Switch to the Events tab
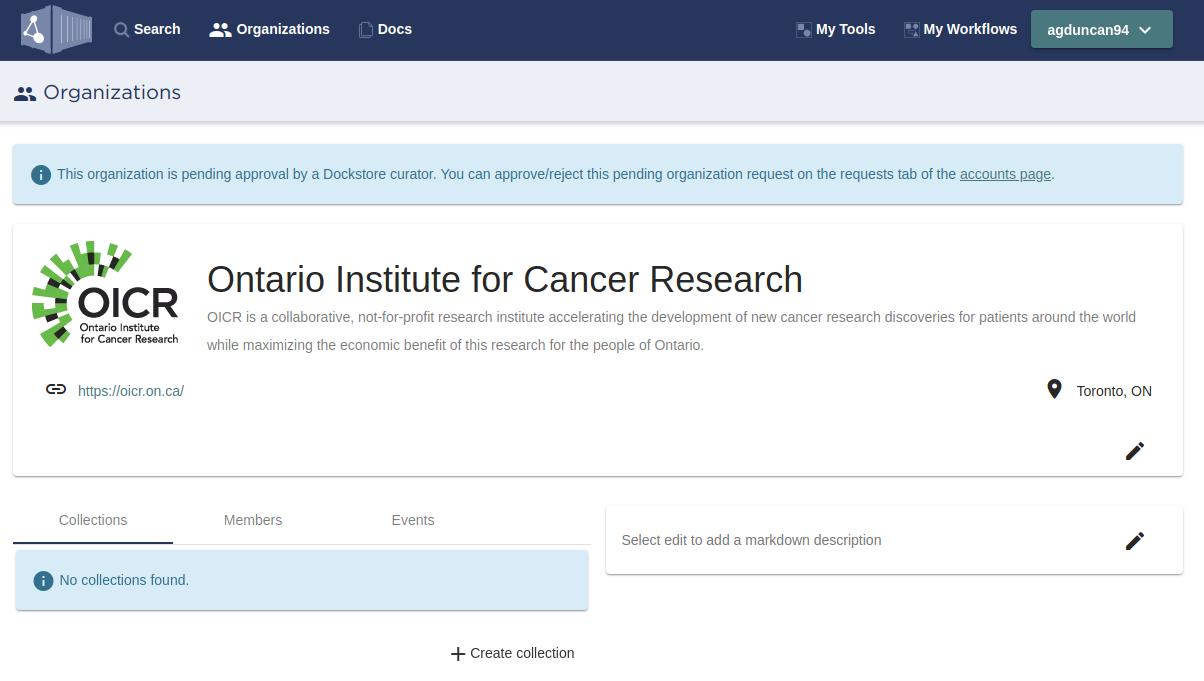Viewport: 1204px width, 681px height. pyautogui.click(x=413, y=520)
